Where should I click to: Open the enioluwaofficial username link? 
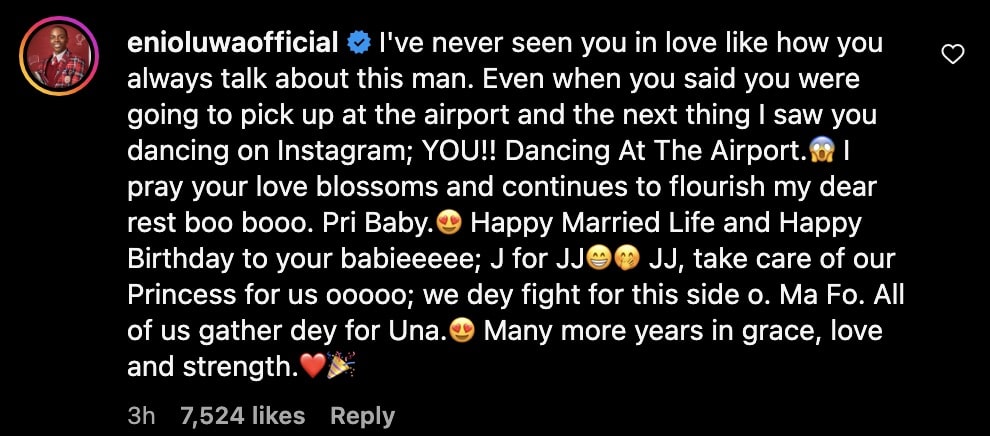(233, 44)
